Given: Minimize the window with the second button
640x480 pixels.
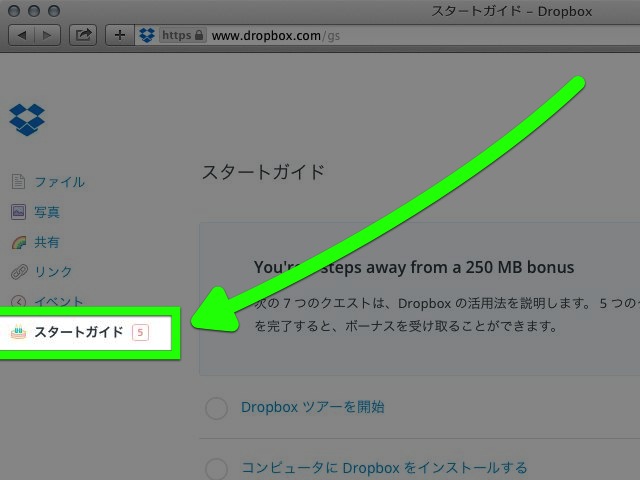Looking at the screenshot, I should (34, 11).
